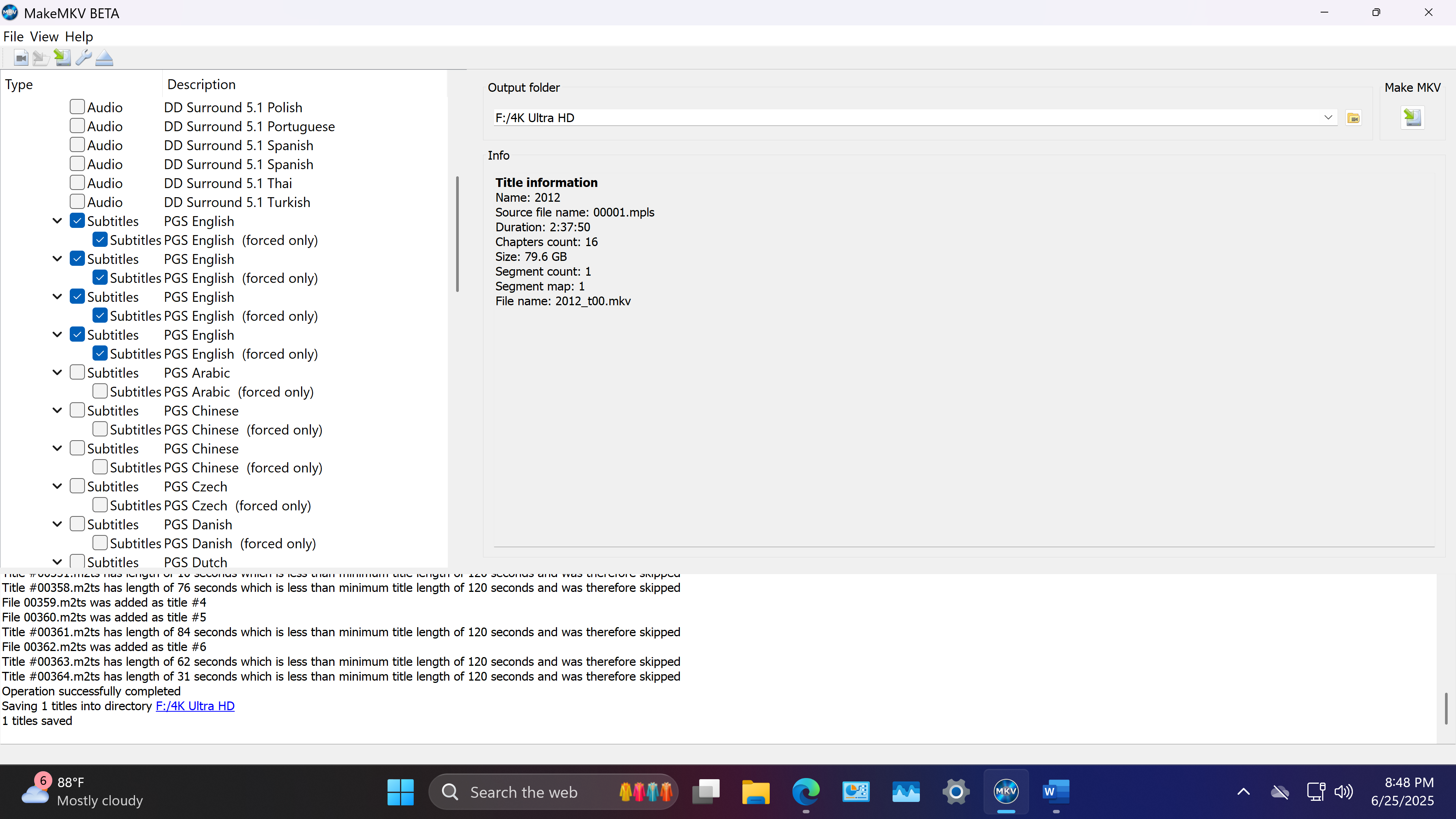Click the Make MKV save button
Viewport: 1456px width, 819px height.
[1412, 118]
